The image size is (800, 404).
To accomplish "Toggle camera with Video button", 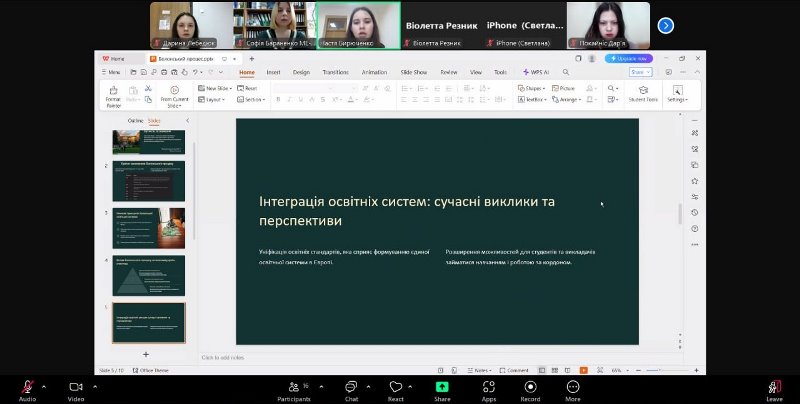I will (75, 387).
